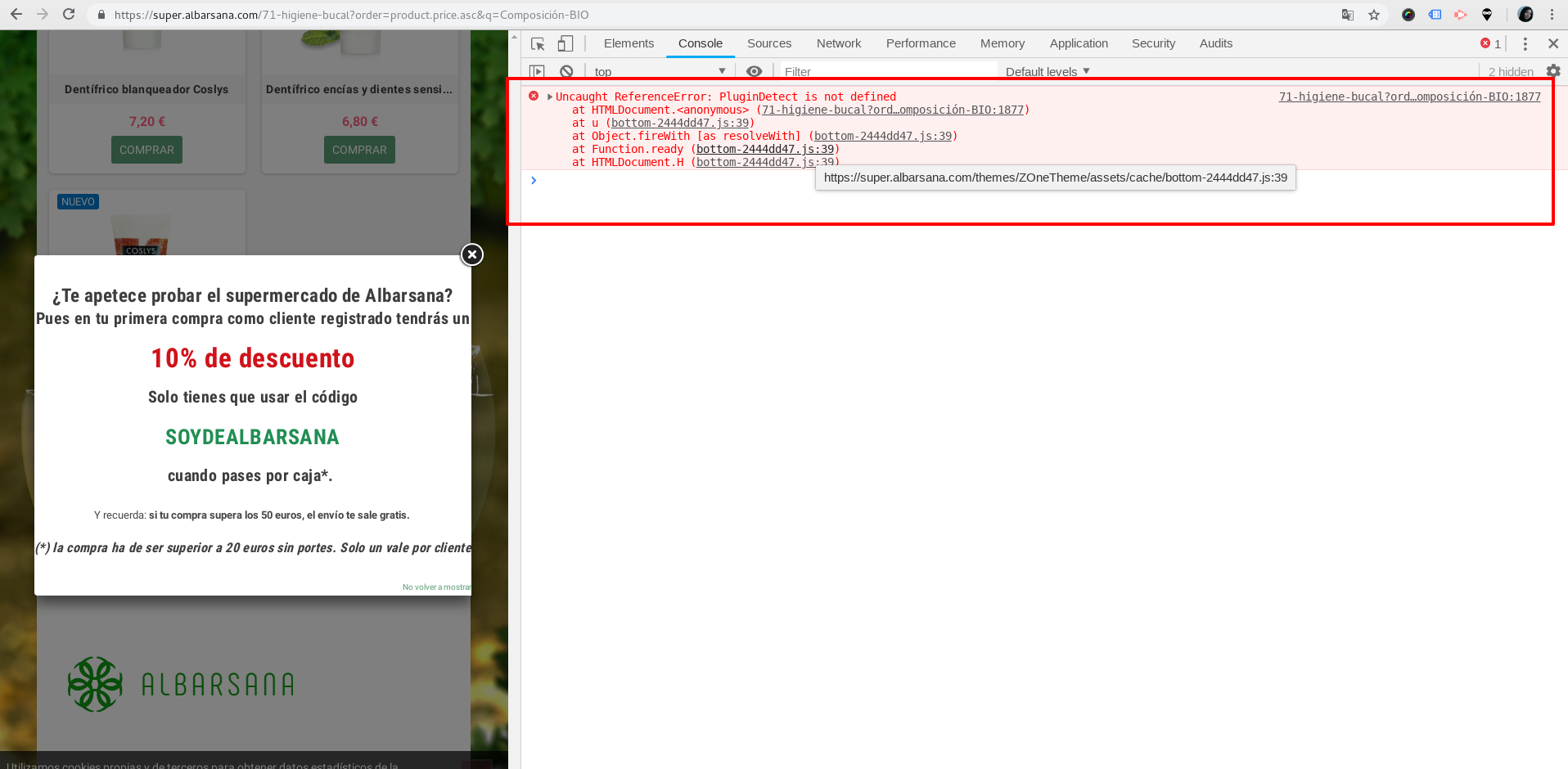Switch to the Console tab
Screen dimensions: 1568x769
coord(701,43)
